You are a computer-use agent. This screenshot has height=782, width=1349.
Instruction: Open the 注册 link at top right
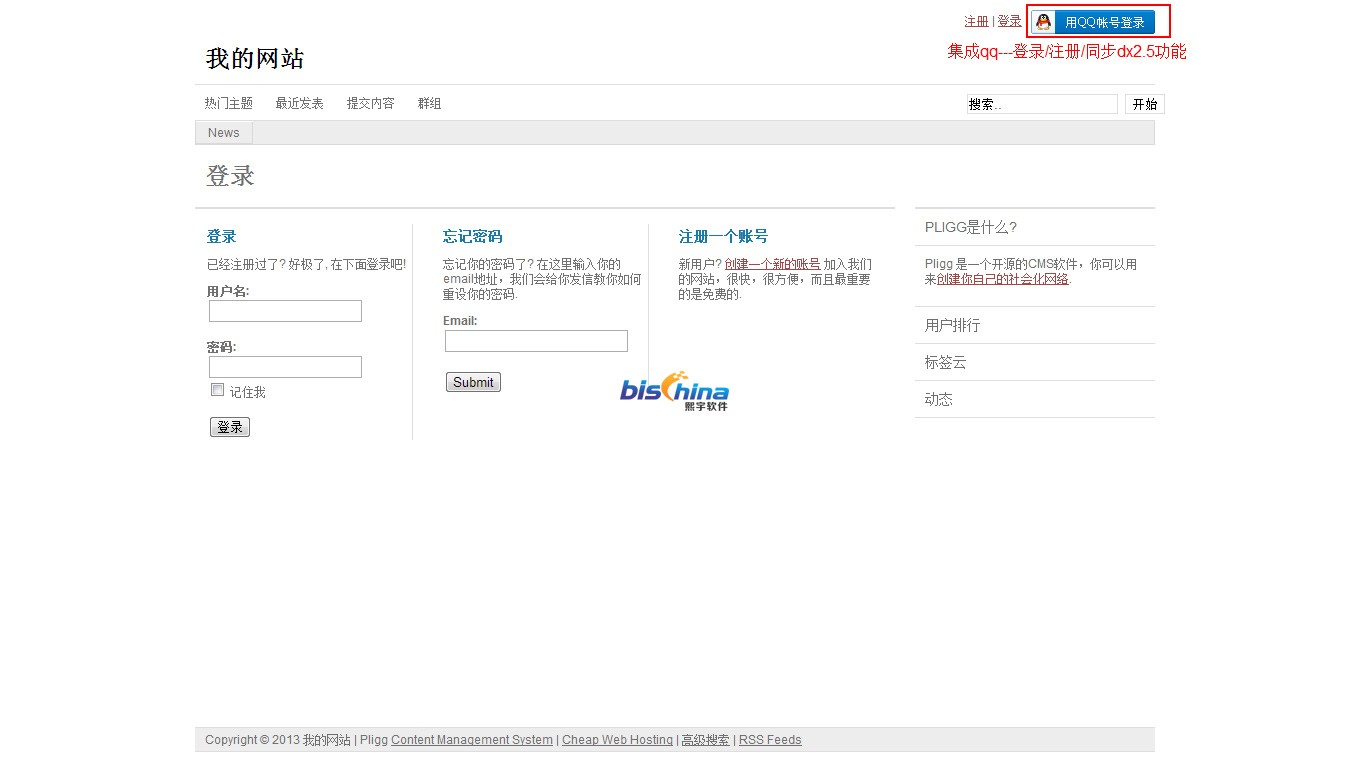point(976,21)
